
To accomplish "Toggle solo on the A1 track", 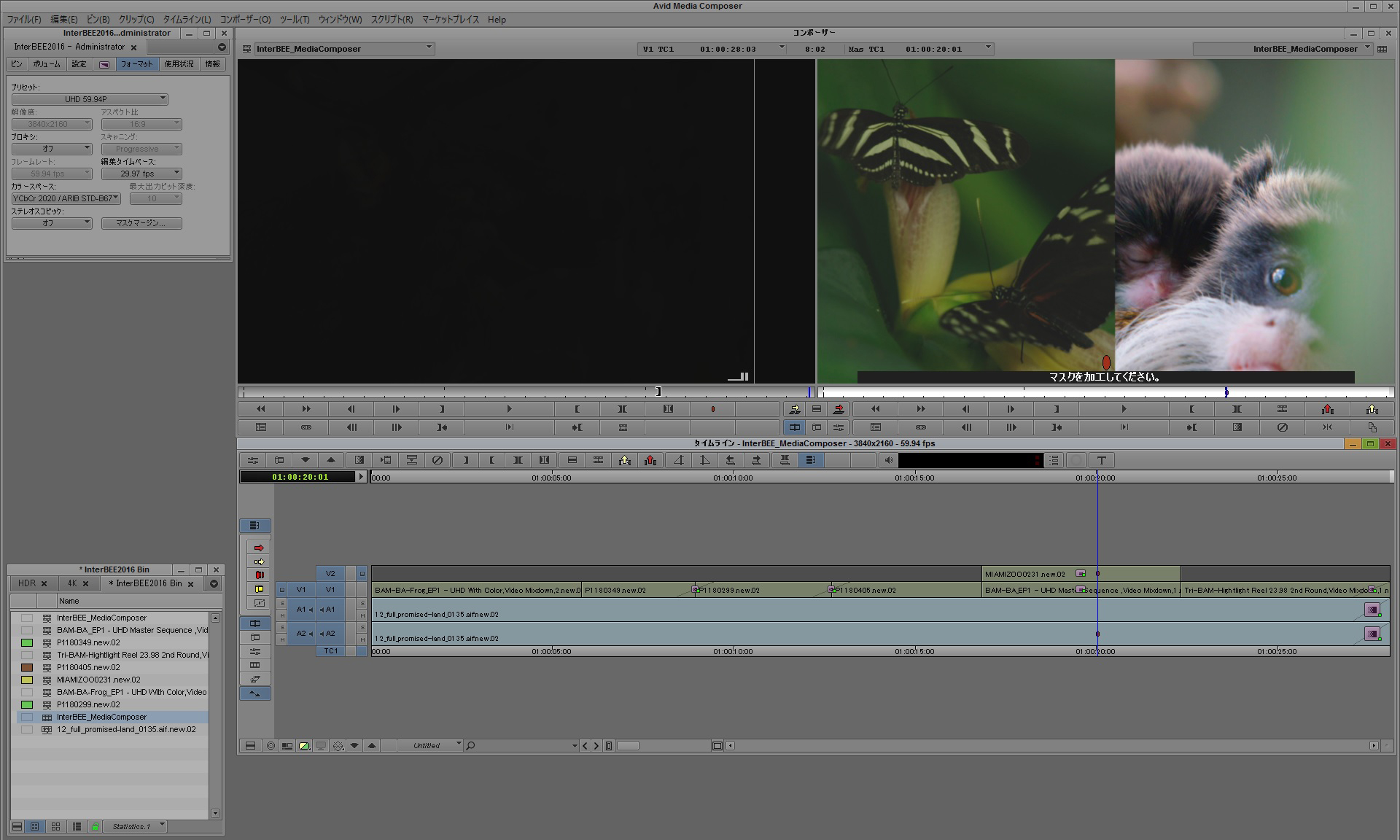I will pos(362,604).
